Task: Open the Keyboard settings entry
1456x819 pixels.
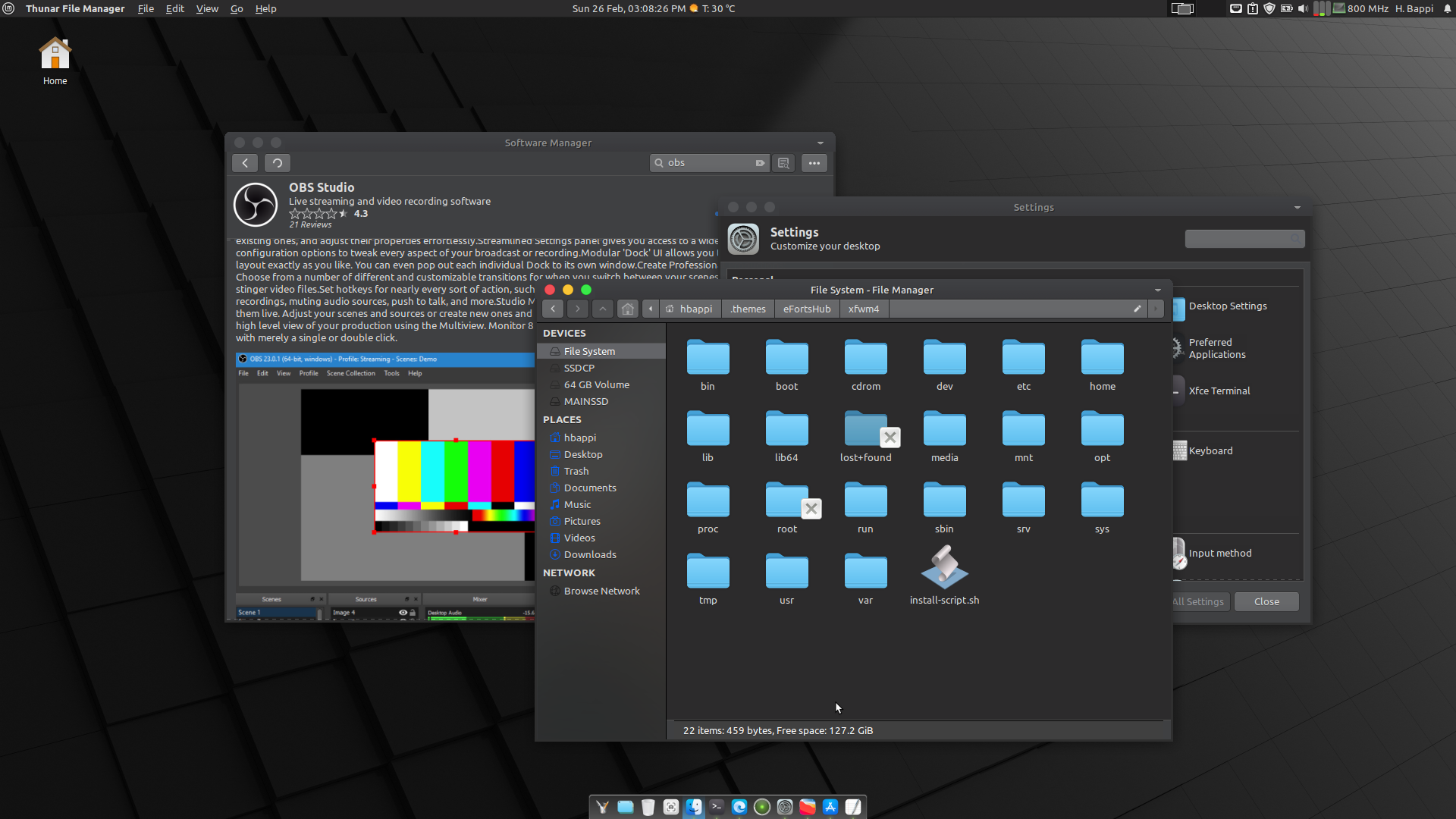Action: click(1210, 450)
